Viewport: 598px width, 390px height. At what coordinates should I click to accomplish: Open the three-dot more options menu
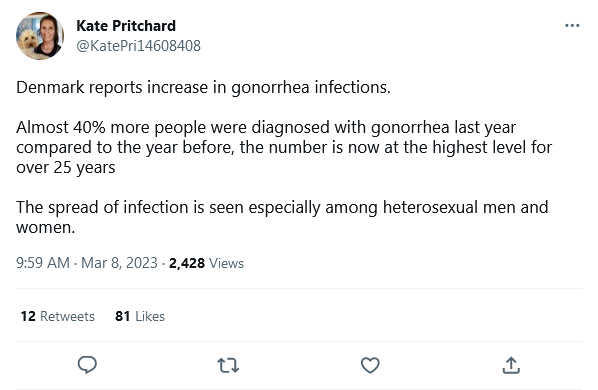572,26
